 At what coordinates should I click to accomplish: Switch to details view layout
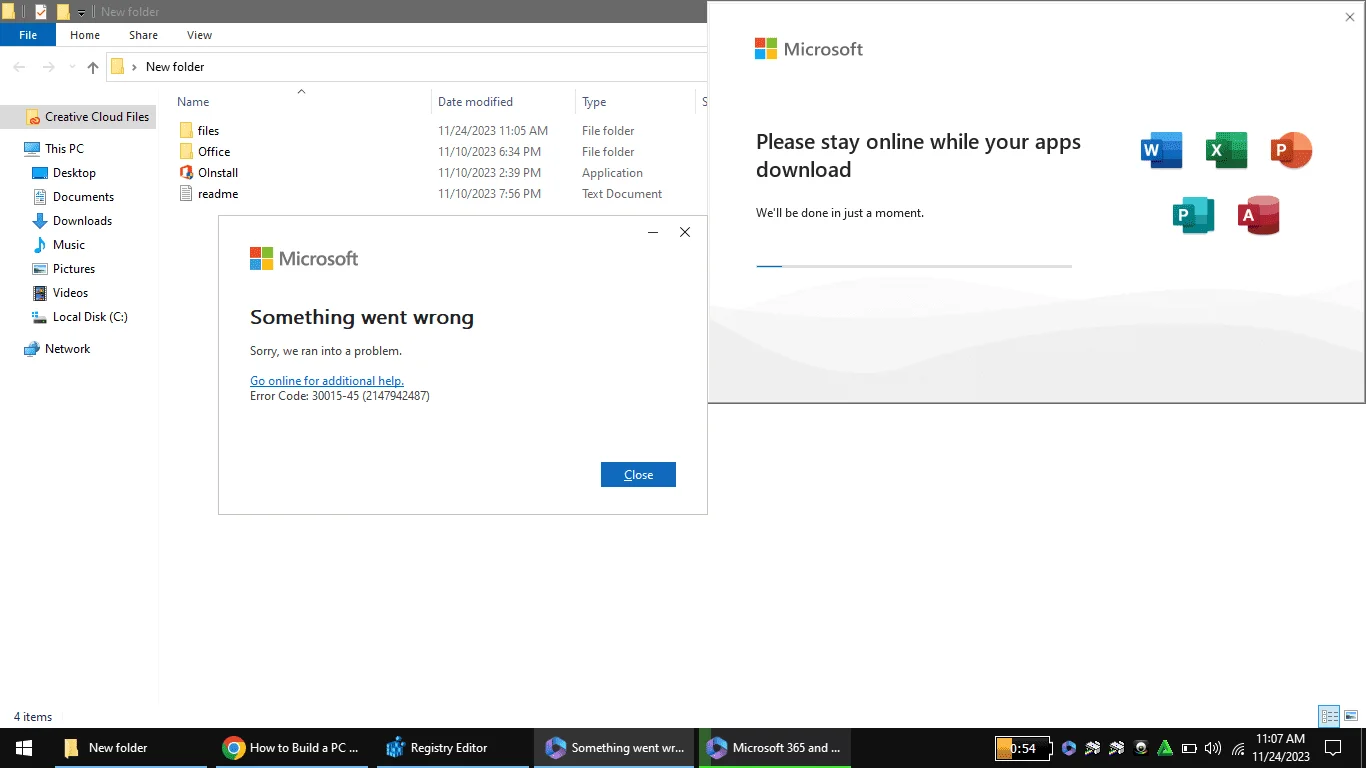coord(1329,716)
